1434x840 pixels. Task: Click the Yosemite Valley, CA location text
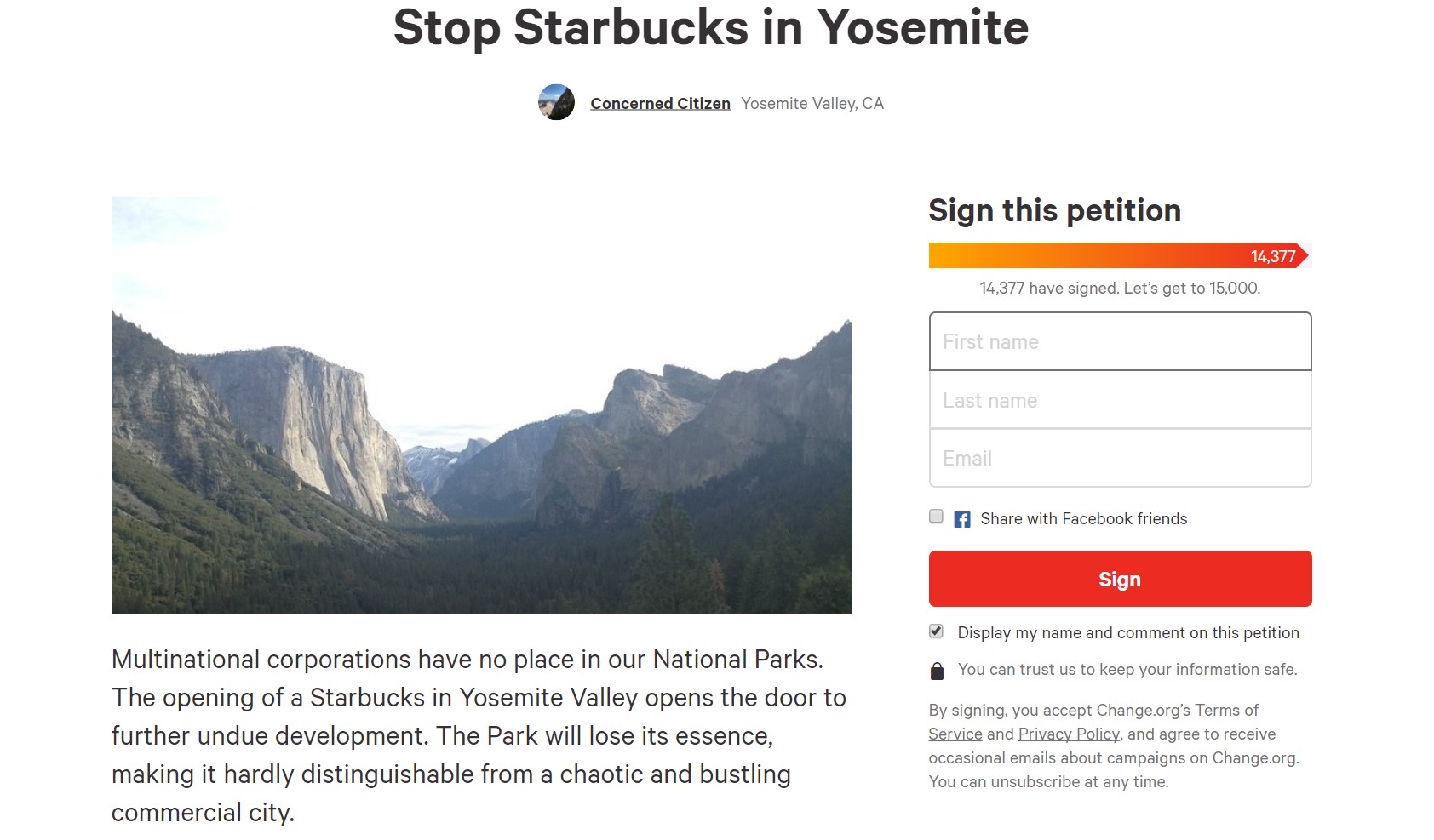click(x=812, y=103)
